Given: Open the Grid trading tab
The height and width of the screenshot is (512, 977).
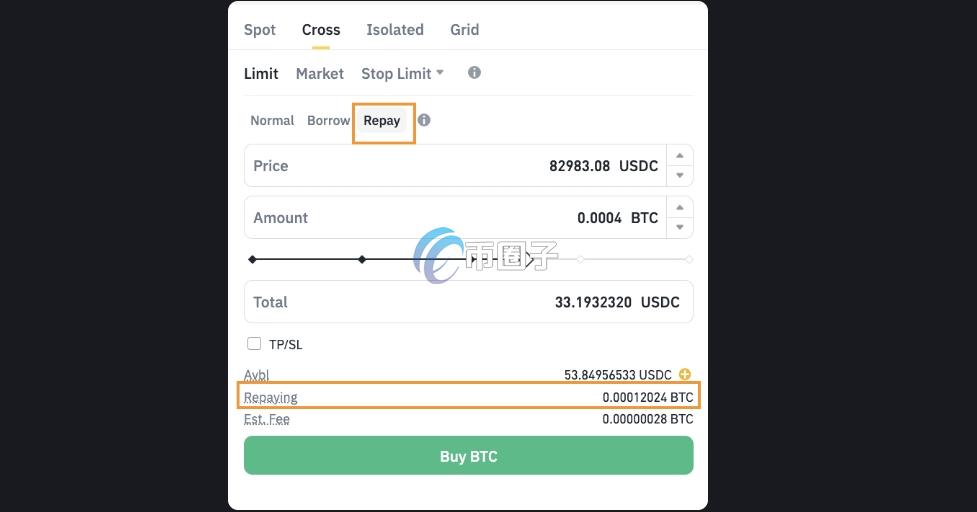Looking at the screenshot, I should tap(464, 30).
